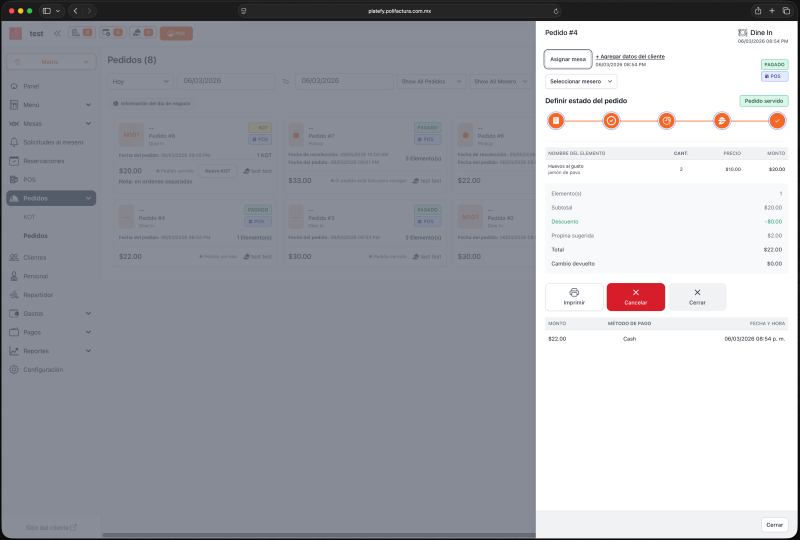Collapse the Pedidos sidebar section
This screenshot has width=800, height=540.
[x=51, y=198]
